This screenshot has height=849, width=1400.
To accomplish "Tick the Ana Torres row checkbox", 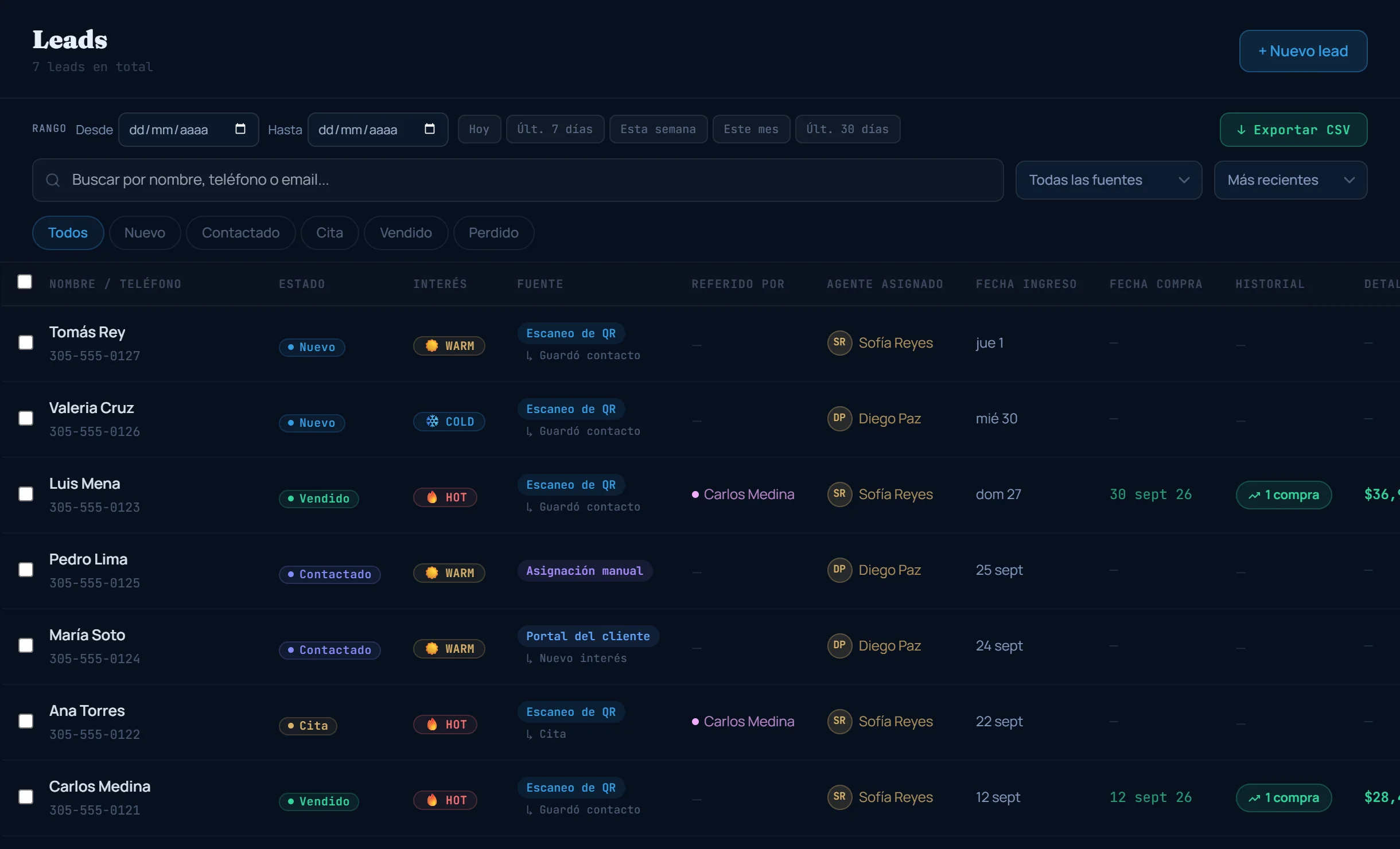I will [26, 721].
